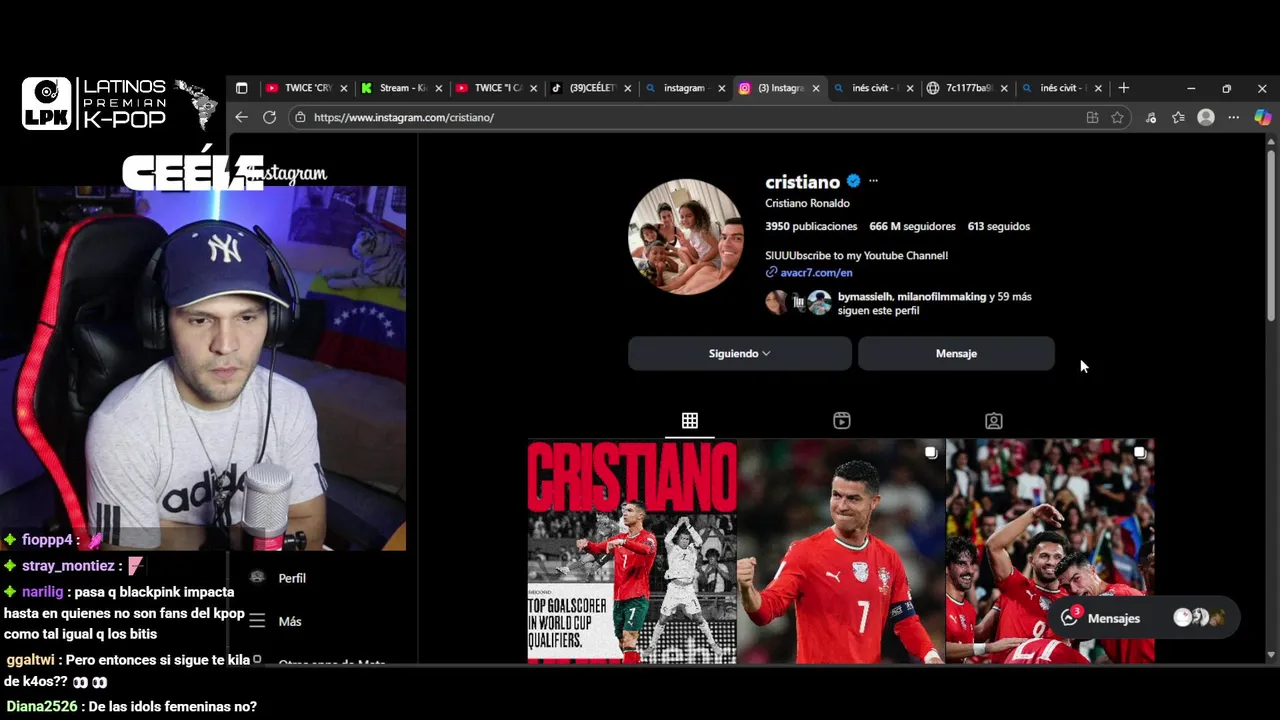
Task: Focus the address bar with instagram.com/cristiano
Action: pyautogui.click(x=690, y=117)
